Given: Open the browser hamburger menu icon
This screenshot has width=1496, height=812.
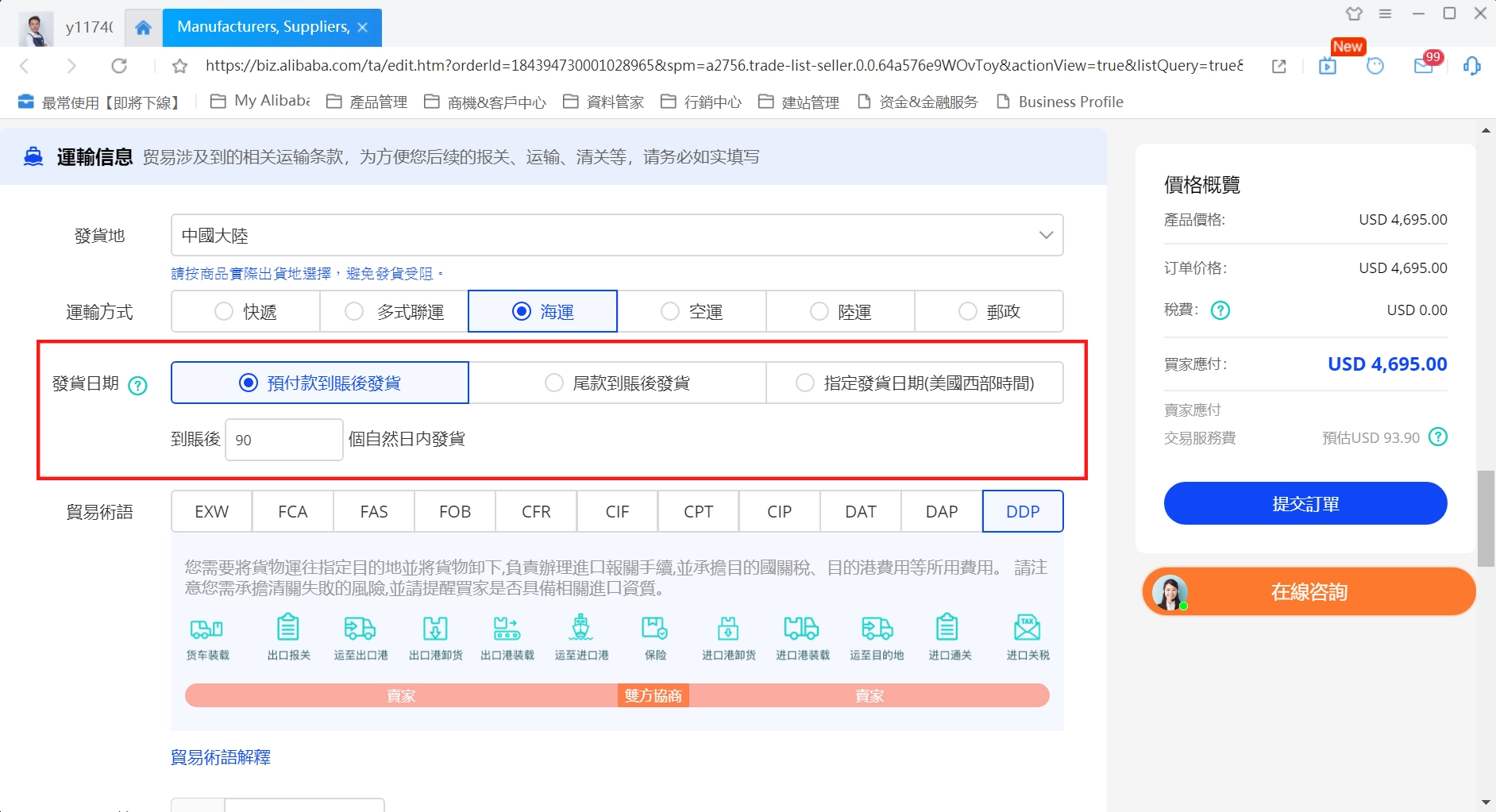Looking at the screenshot, I should point(1386,13).
